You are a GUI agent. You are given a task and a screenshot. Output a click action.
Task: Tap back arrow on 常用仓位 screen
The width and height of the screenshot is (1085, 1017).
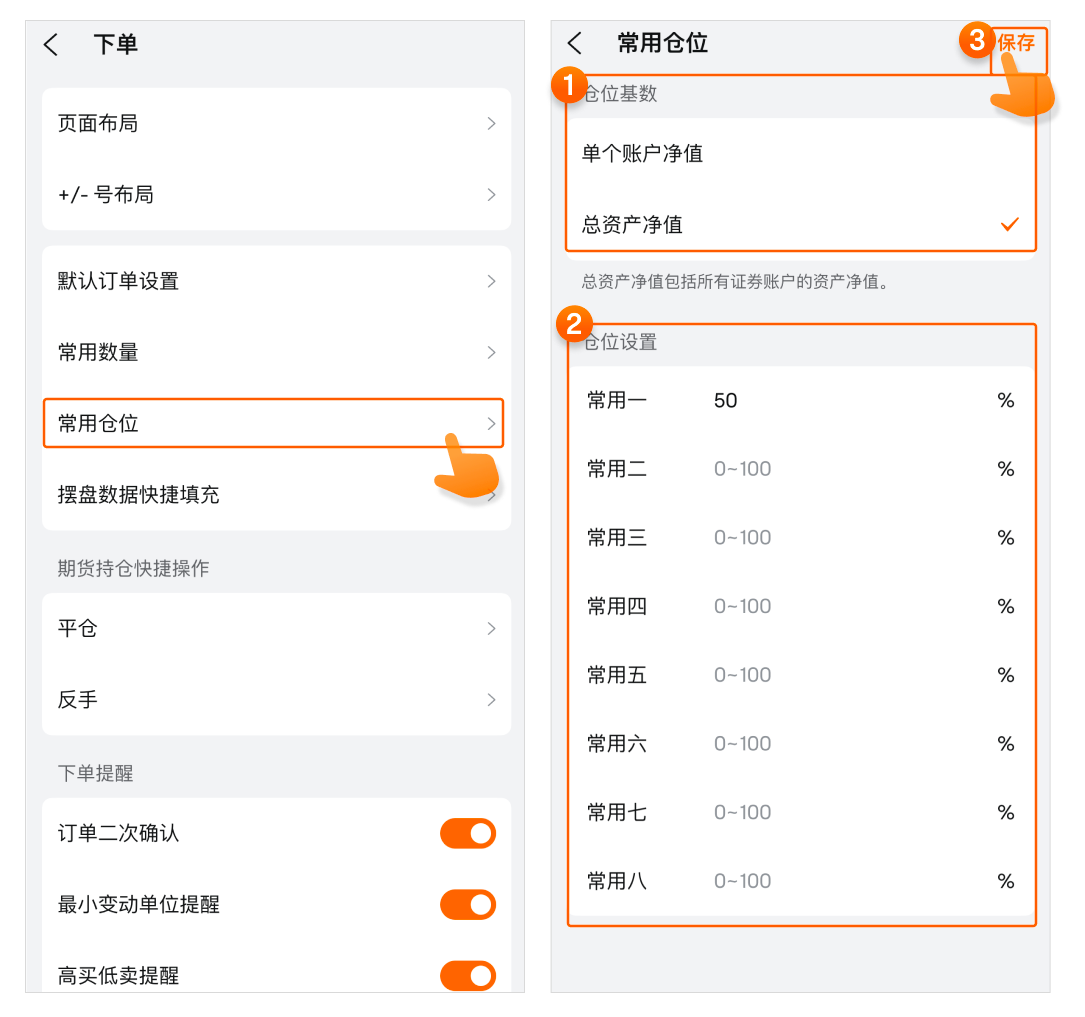tap(574, 43)
